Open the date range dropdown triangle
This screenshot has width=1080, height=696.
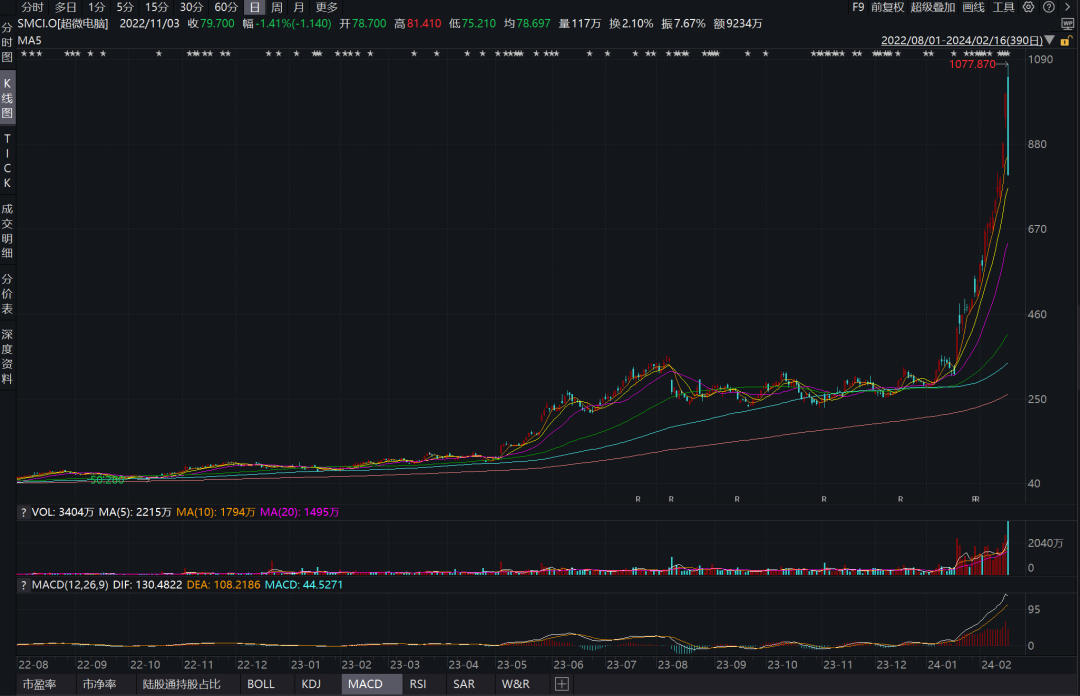click(1050, 41)
